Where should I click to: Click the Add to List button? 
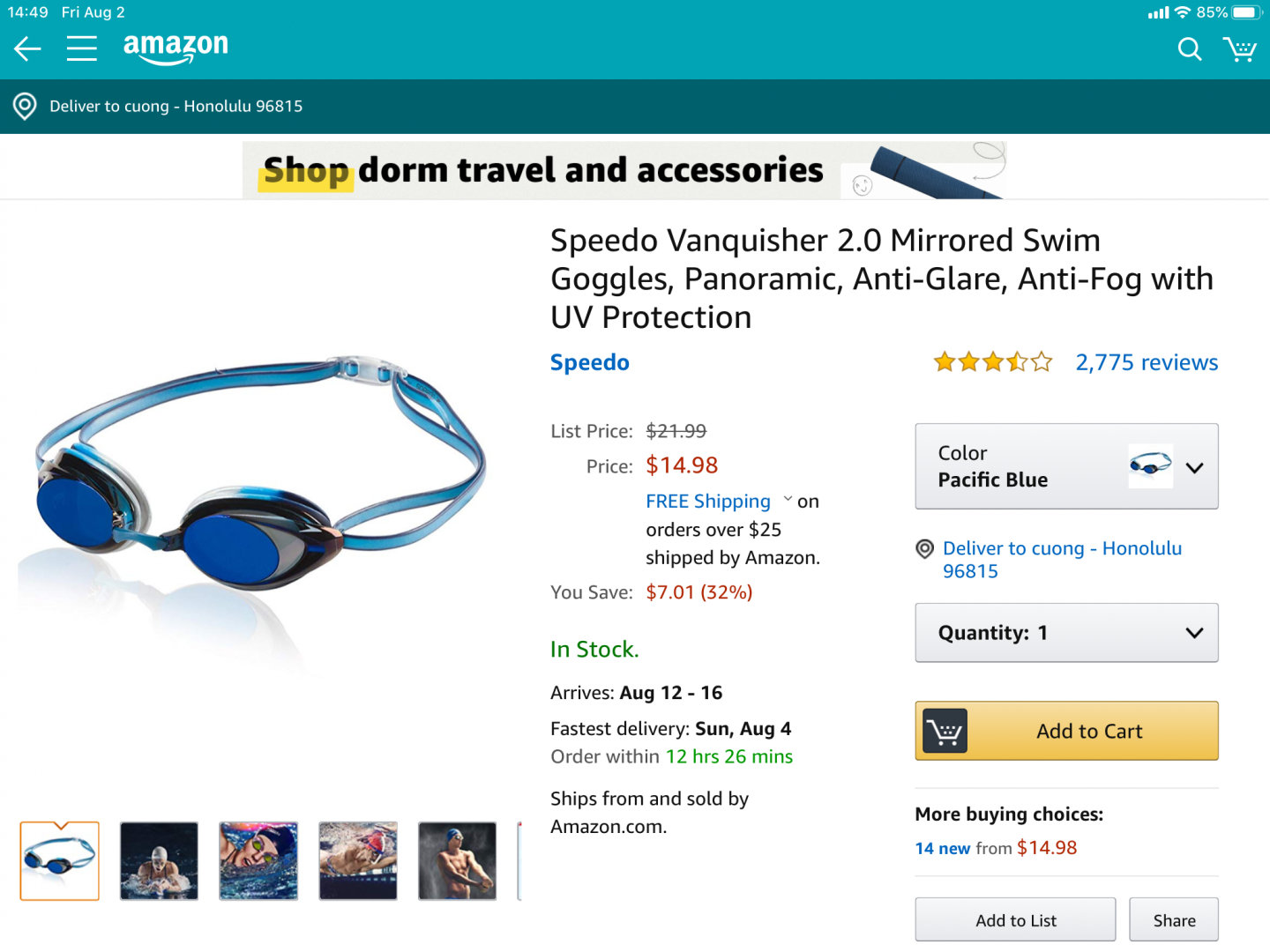(x=1015, y=920)
